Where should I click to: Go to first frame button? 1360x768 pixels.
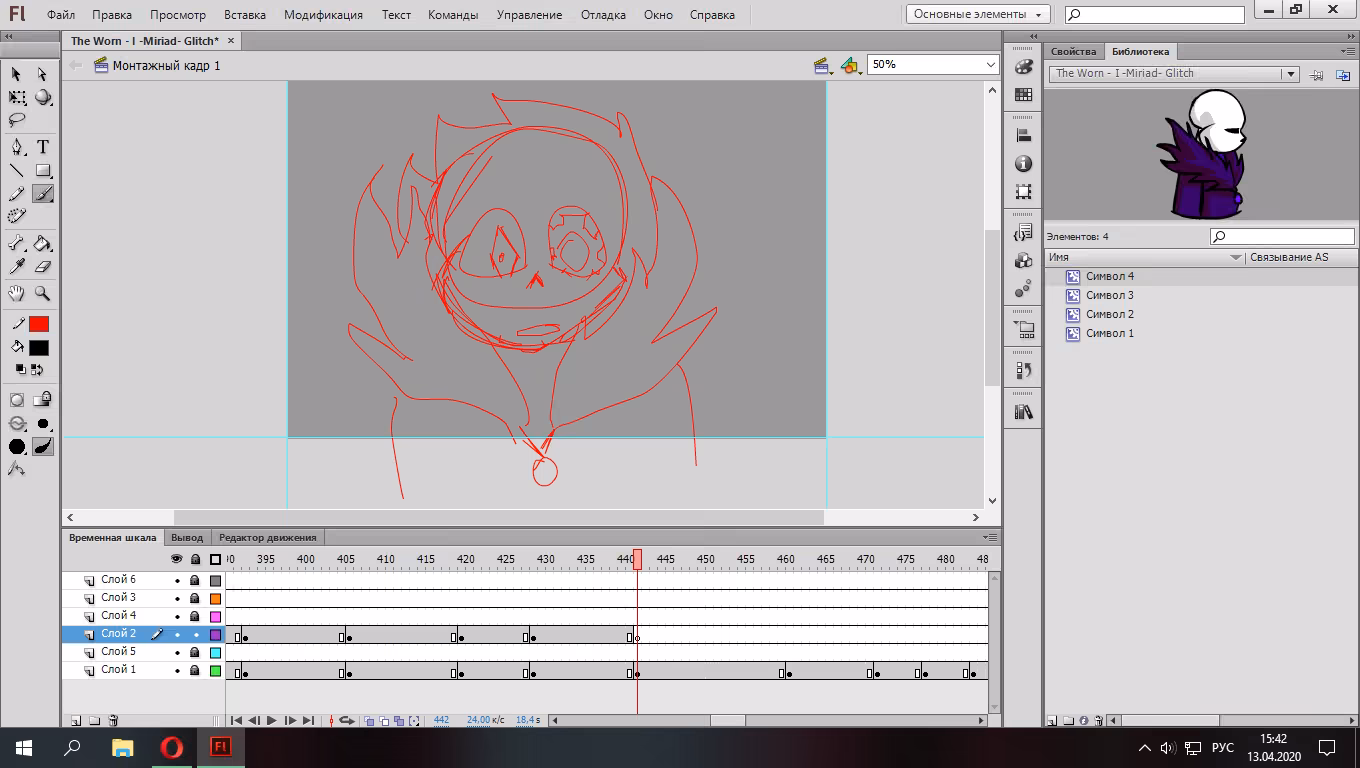(x=236, y=720)
